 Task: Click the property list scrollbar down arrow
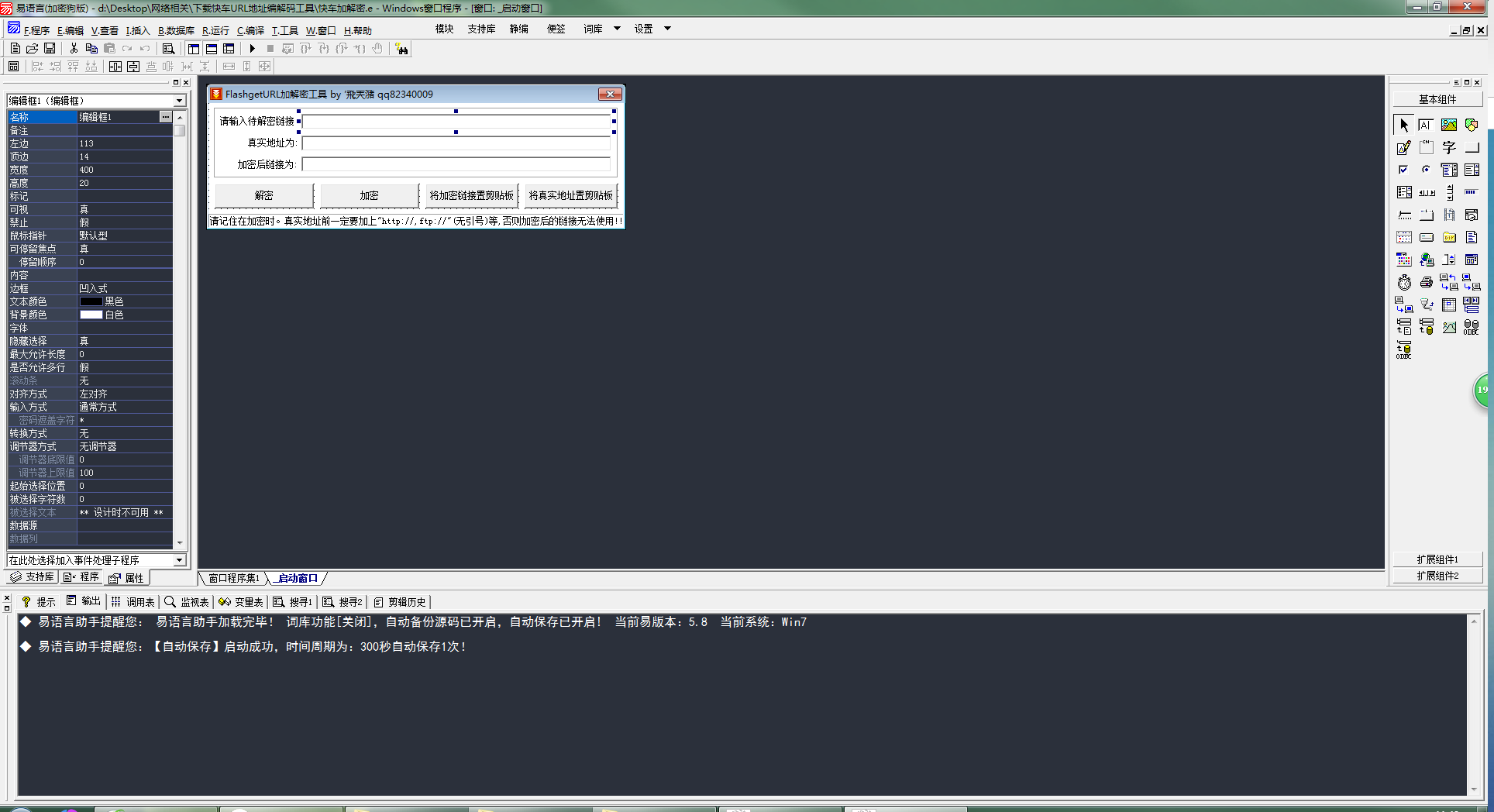tap(180, 542)
